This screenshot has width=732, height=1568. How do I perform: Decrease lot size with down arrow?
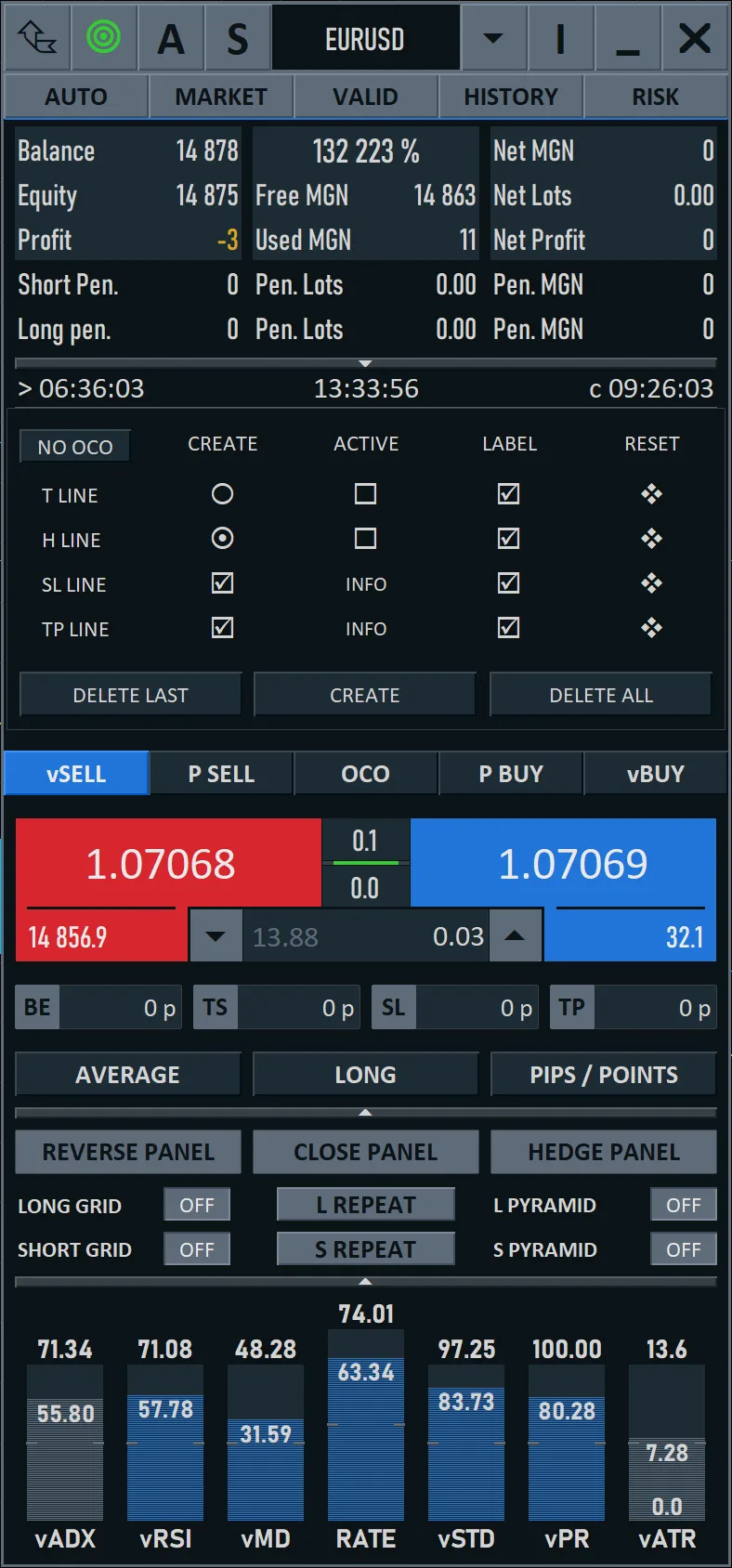point(216,936)
